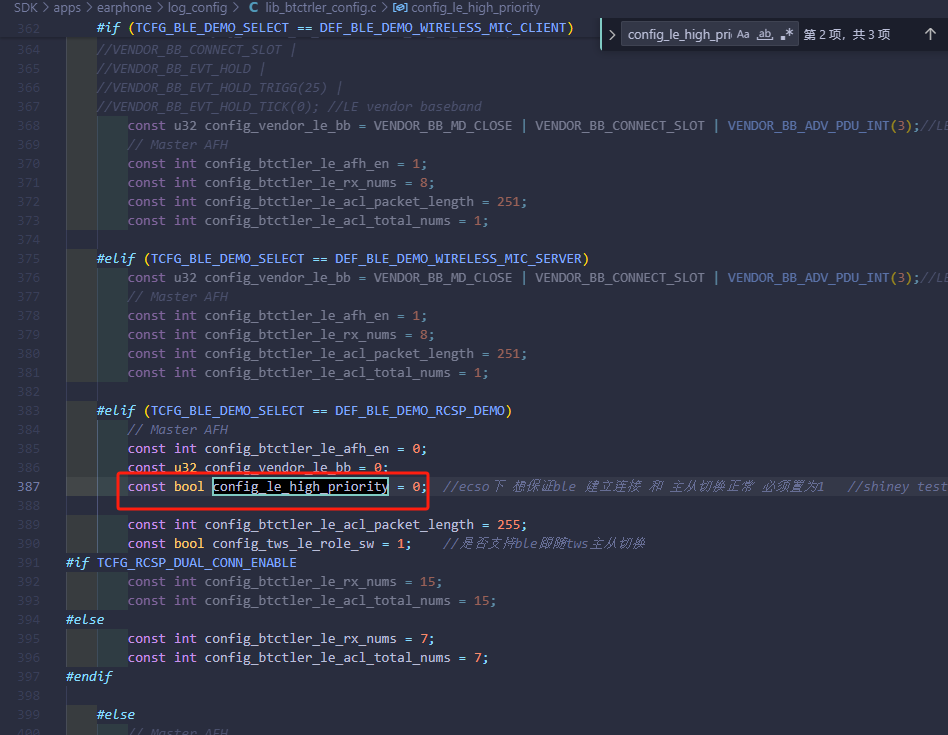
Task: Open the config_le_high_priority breadcrumb symbol
Action: (475, 8)
